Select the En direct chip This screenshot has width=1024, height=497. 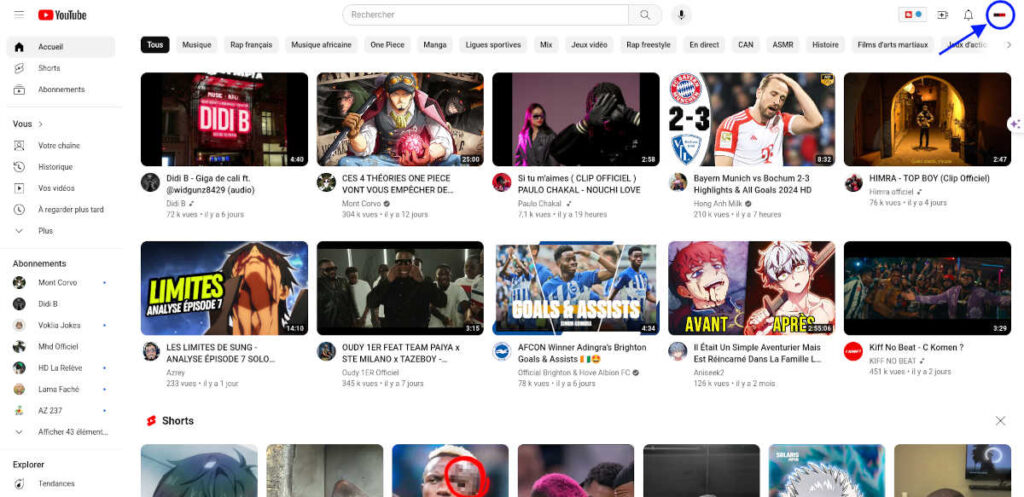[x=704, y=45]
